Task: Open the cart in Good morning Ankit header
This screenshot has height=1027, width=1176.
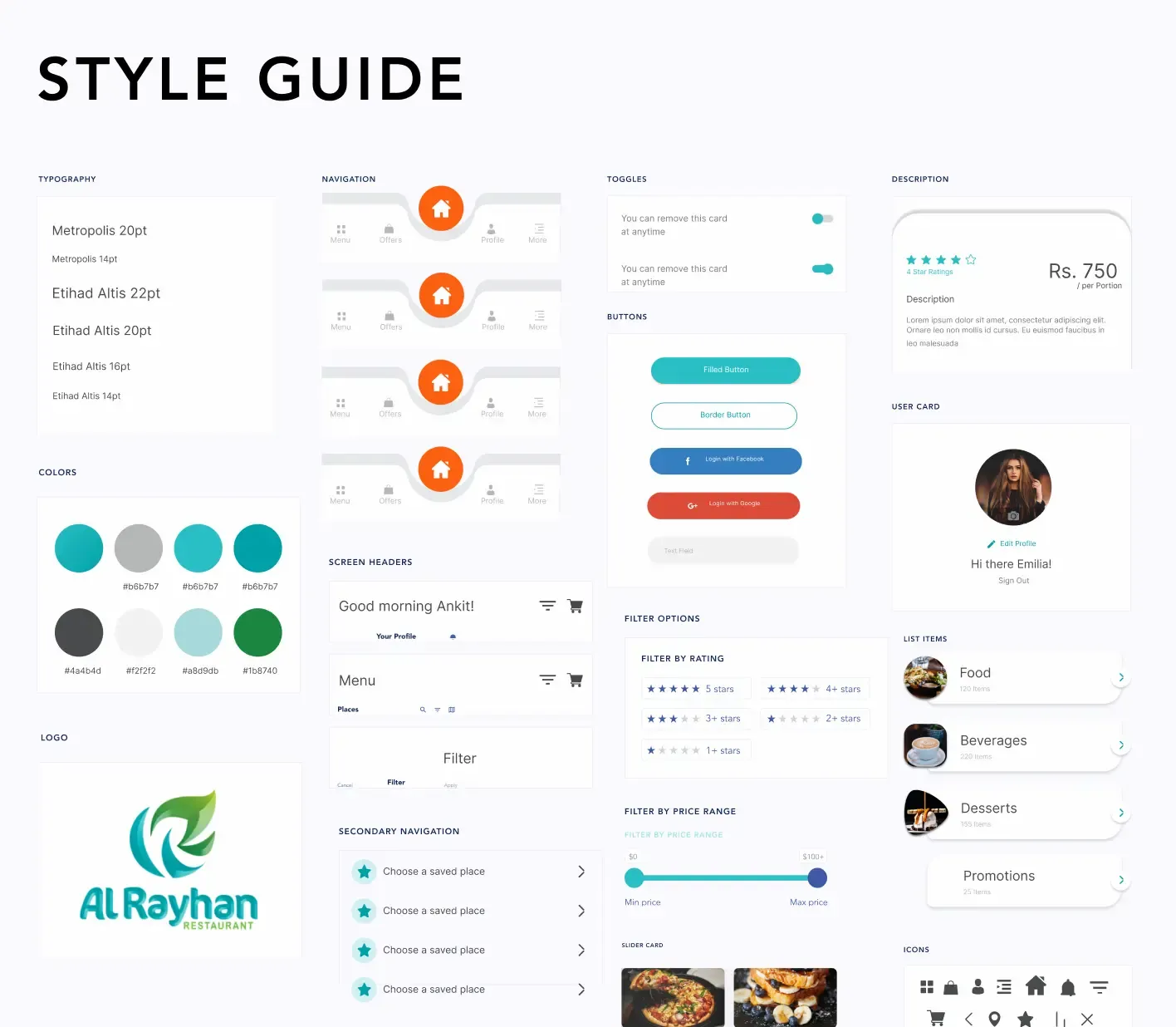Action: click(575, 606)
